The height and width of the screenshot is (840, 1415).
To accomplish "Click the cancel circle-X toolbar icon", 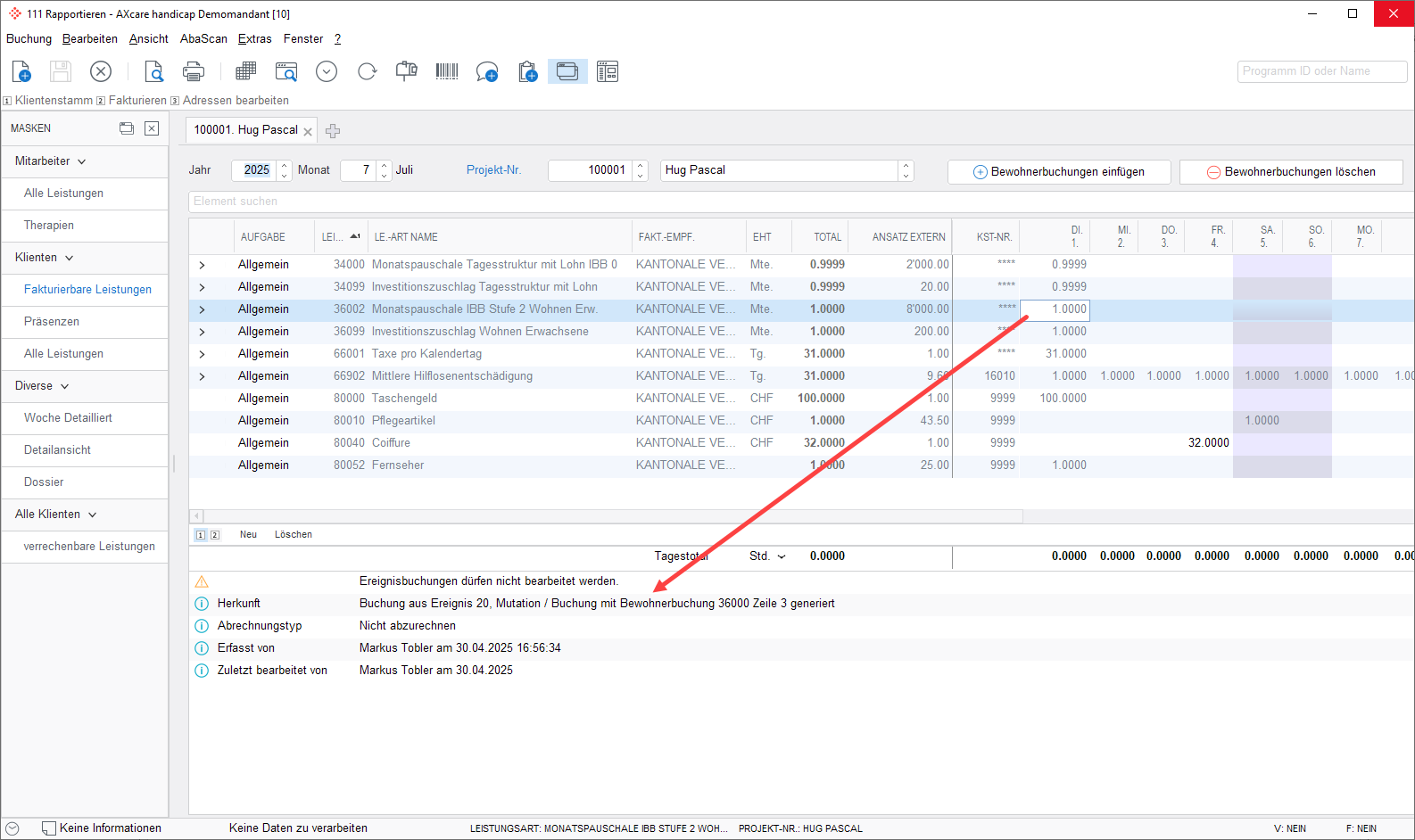I will (101, 71).
